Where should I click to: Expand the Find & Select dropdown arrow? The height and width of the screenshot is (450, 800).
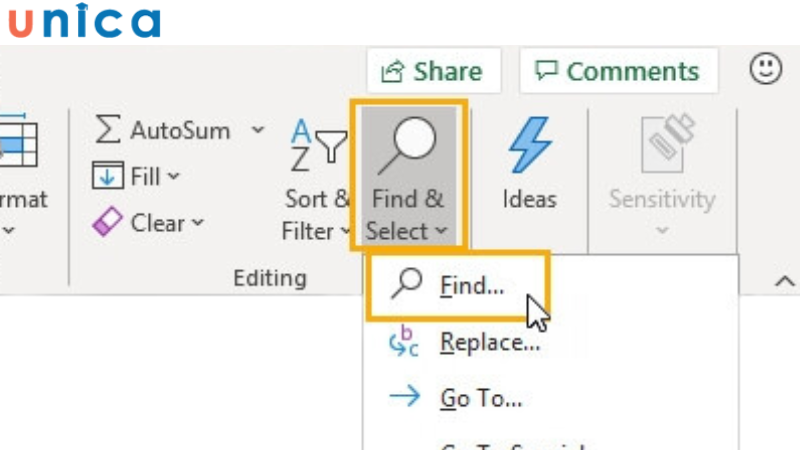[x=441, y=232]
